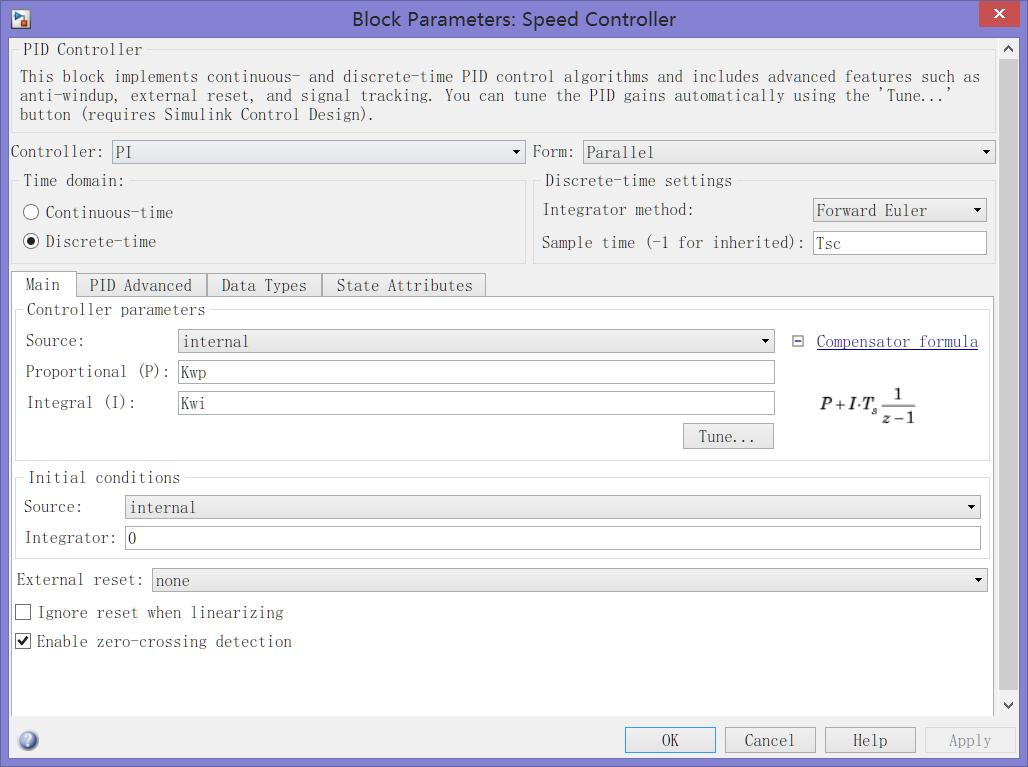Switch to the State Attributes tab
The image size is (1028, 767).
point(405,285)
